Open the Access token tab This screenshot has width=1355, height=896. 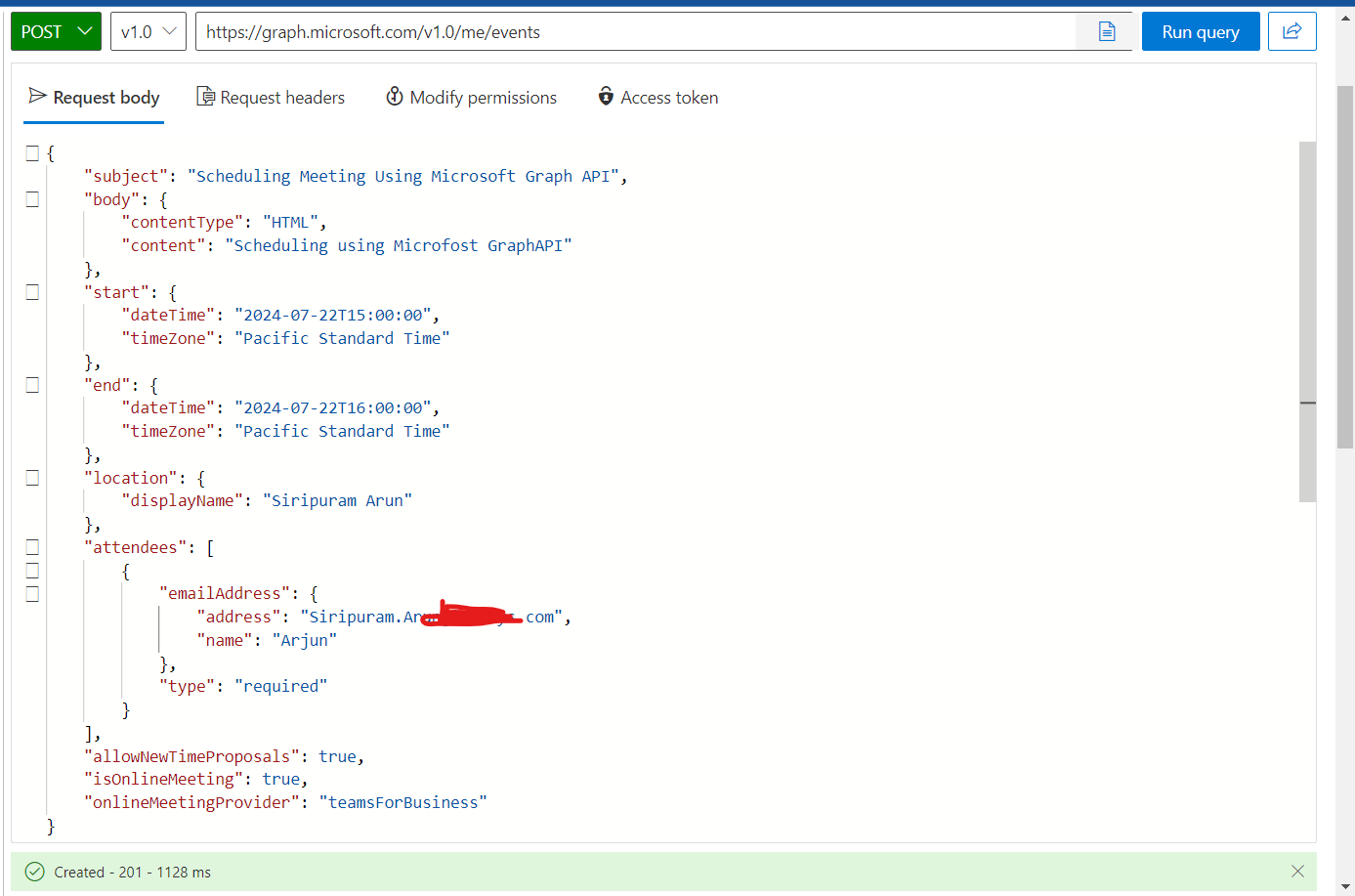(x=658, y=97)
